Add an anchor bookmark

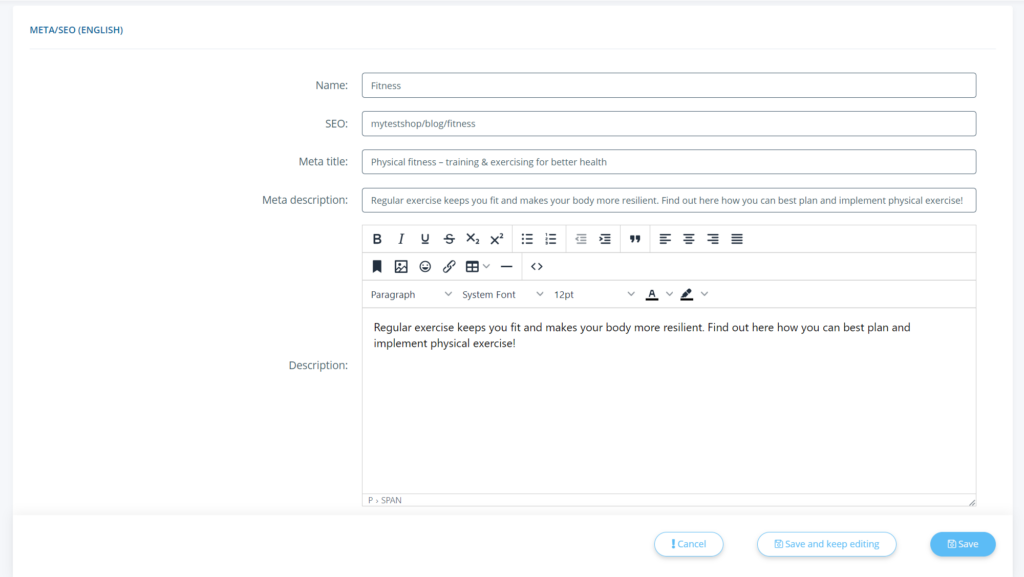377,267
